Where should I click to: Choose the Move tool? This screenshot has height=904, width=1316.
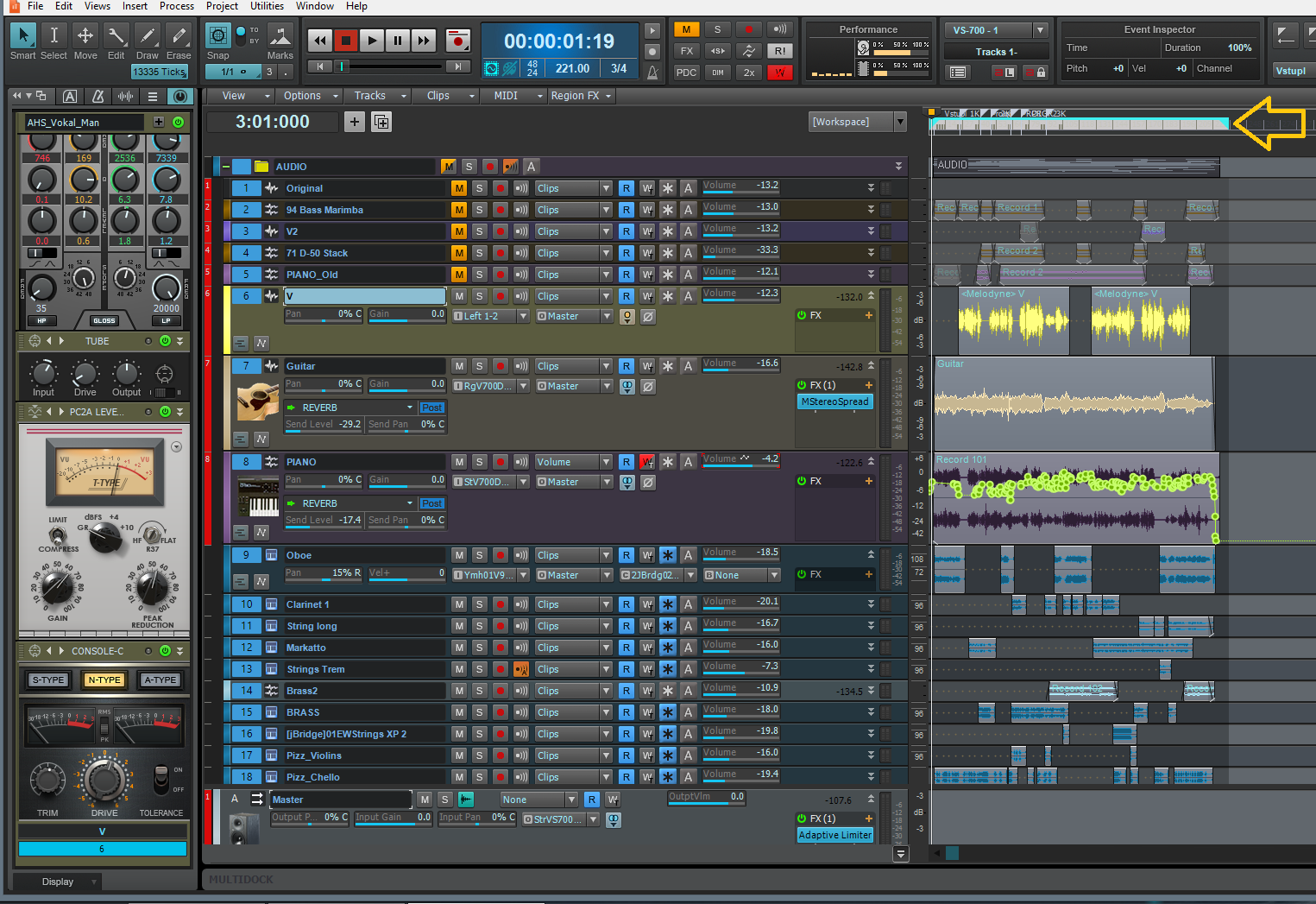point(85,36)
